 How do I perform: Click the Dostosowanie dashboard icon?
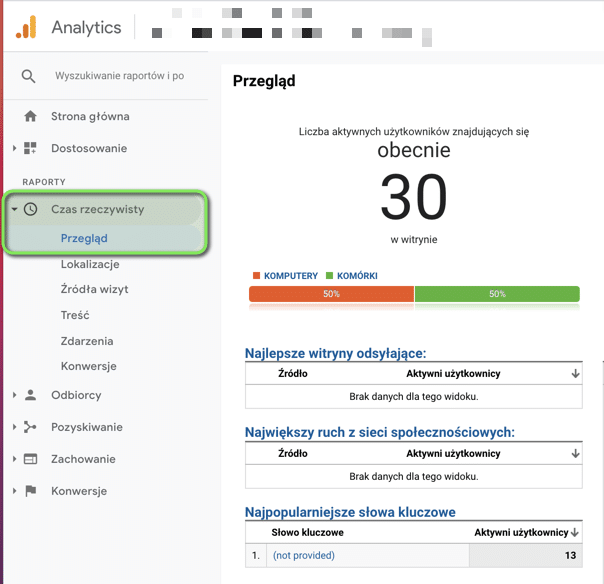click(x=30, y=148)
